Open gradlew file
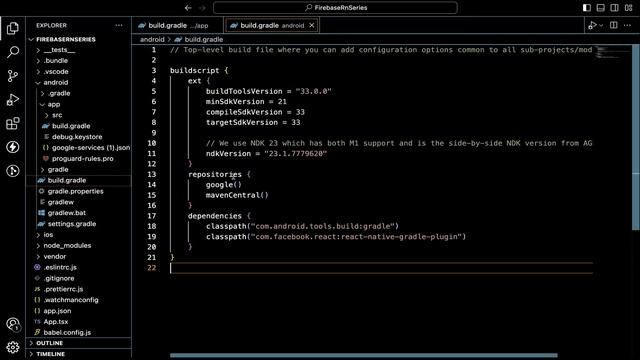 point(78,202)
